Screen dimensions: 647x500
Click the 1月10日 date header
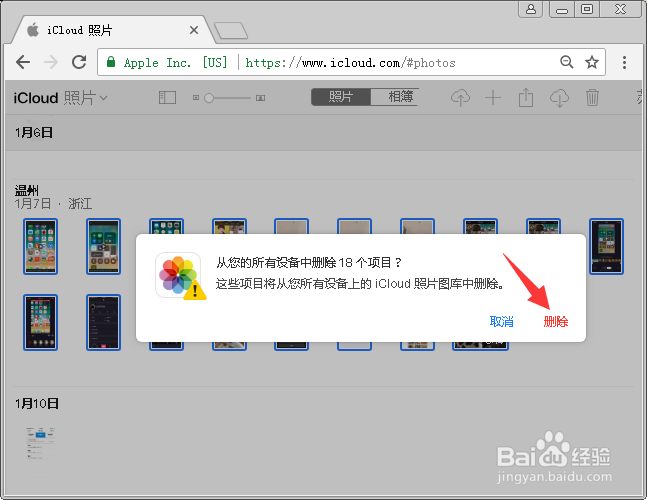[x=37, y=403]
